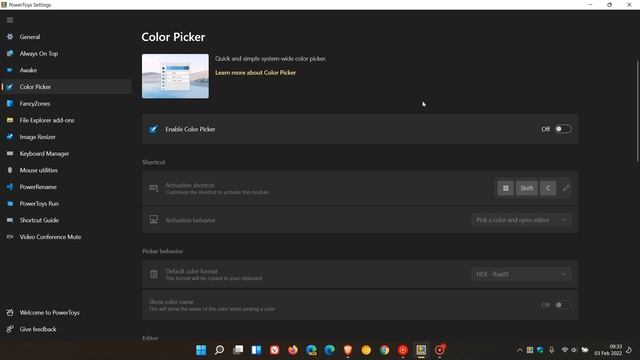Click the Mouse utilities icon in sidebar
Viewport: 640px width, 360px height.
[x=10, y=170]
